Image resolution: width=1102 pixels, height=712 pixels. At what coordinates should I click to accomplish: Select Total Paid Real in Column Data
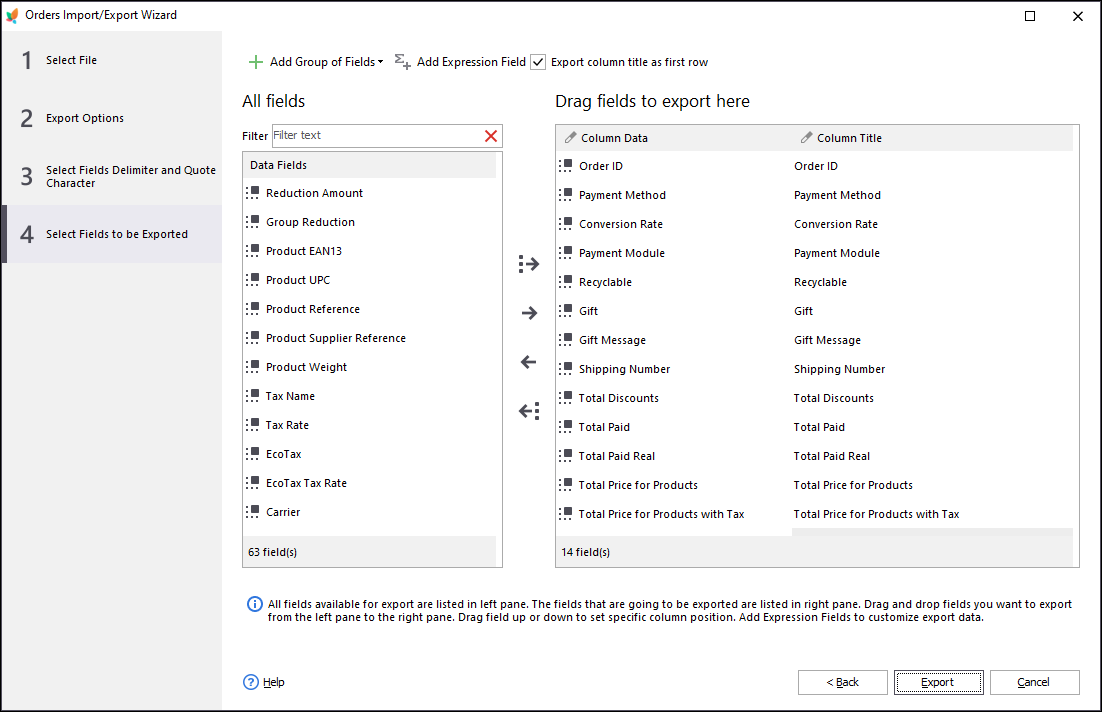pos(616,456)
